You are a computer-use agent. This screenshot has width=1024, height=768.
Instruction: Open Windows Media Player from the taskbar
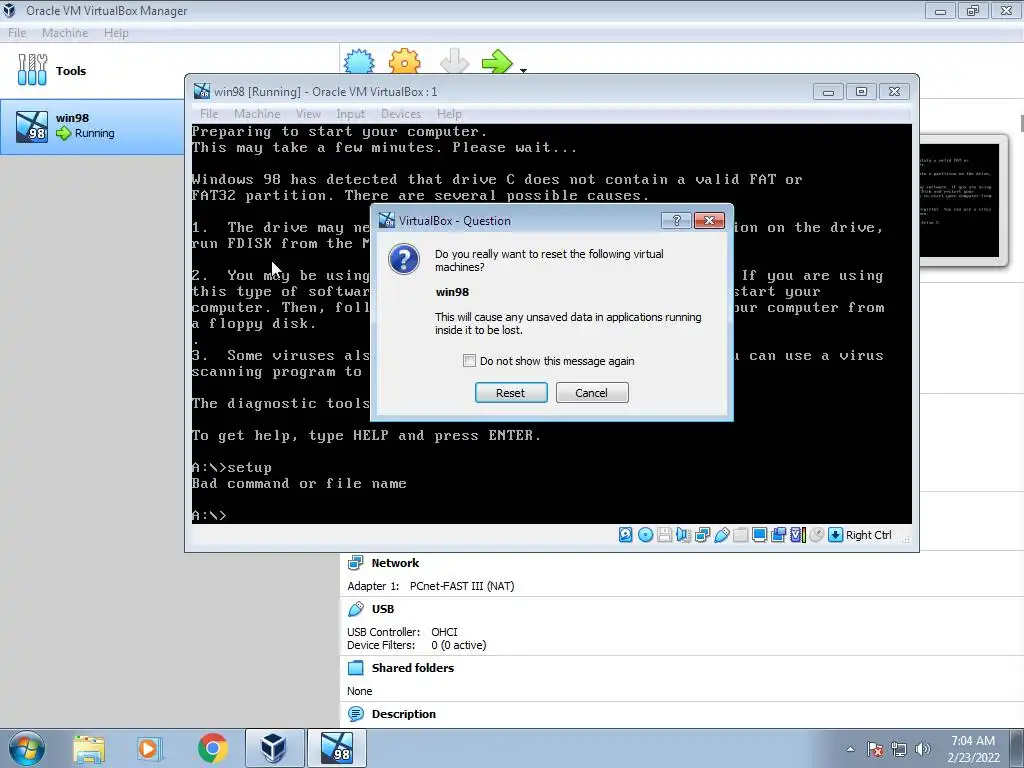point(149,748)
